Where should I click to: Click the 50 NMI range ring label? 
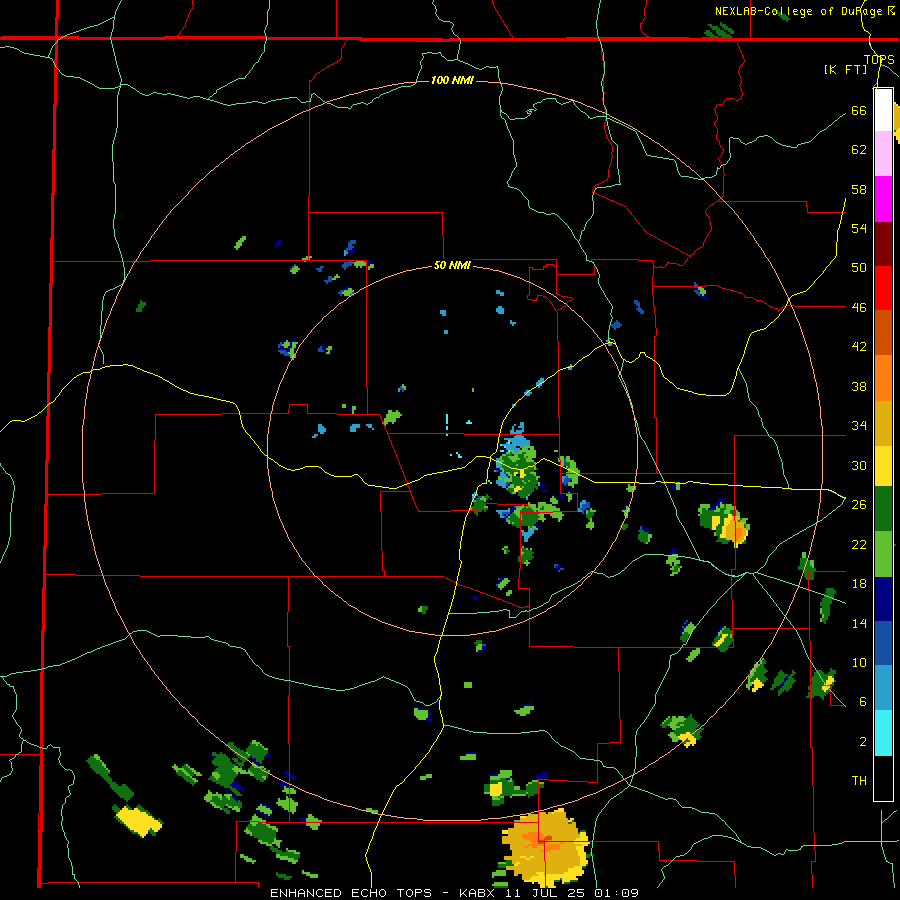(452, 265)
